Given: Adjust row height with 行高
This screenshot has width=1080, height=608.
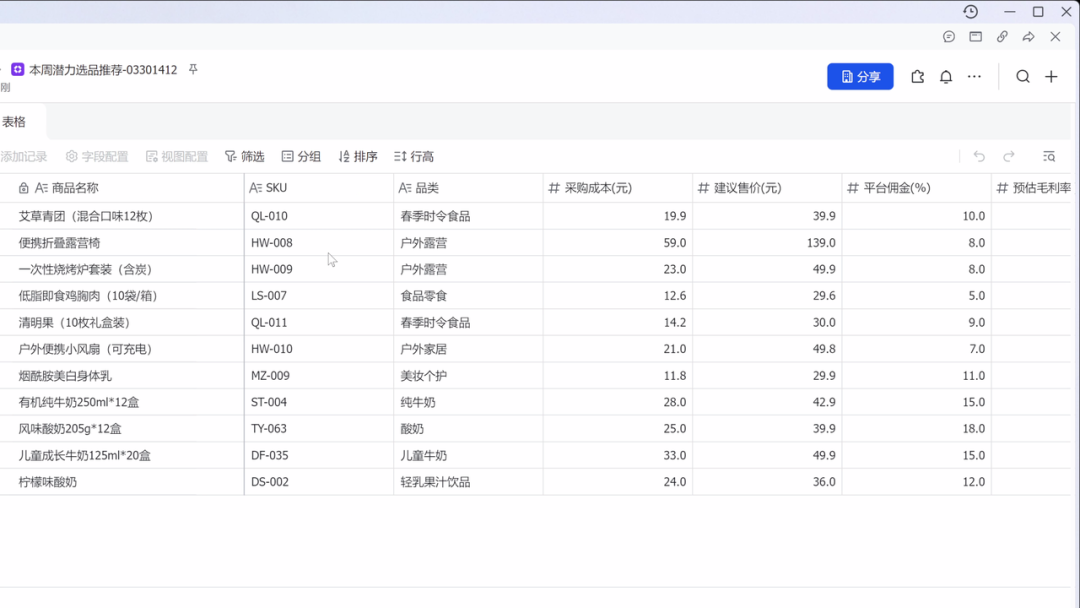Looking at the screenshot, I should pyautogui.click(x=414, y=157).
